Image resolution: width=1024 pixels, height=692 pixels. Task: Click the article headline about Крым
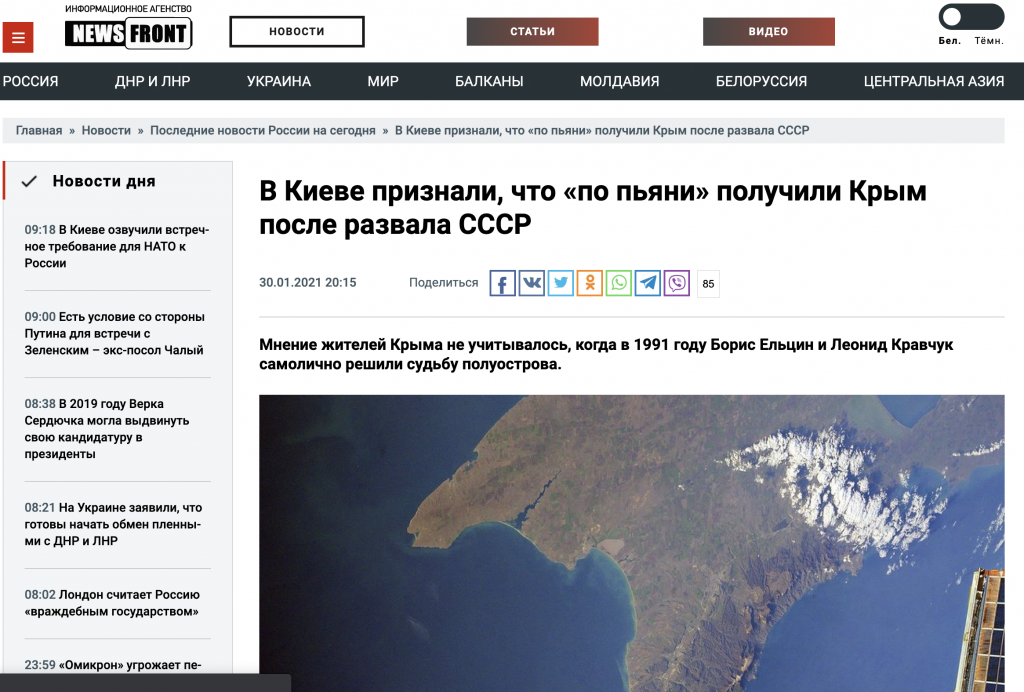point(592,208)
